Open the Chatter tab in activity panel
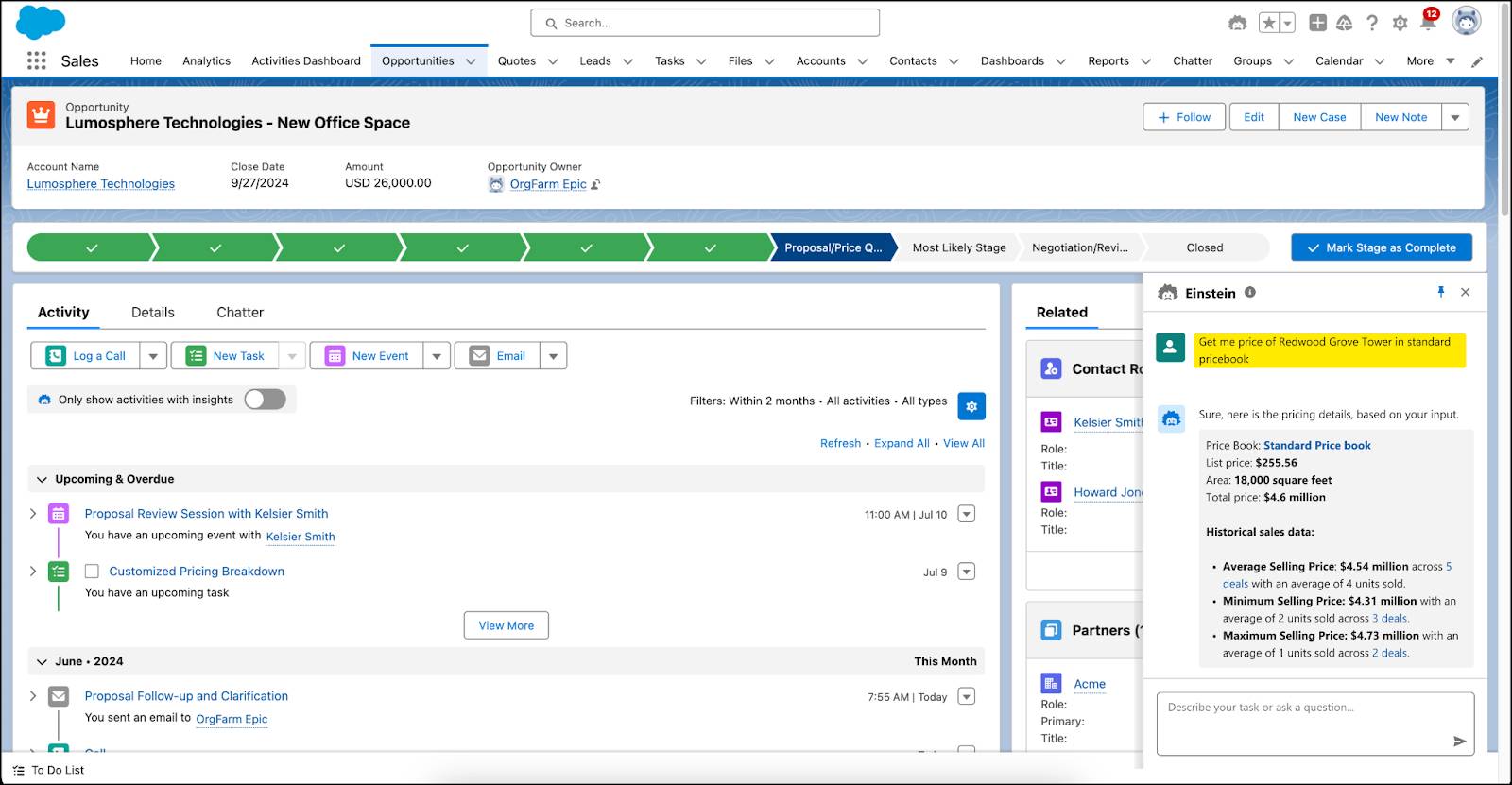1512x785 pixels. (240, 312)
